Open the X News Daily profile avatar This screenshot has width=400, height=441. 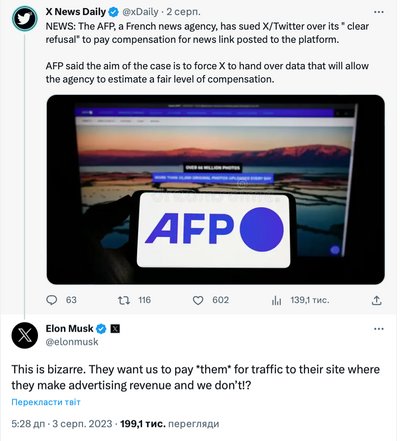click(x=25, y=18)
